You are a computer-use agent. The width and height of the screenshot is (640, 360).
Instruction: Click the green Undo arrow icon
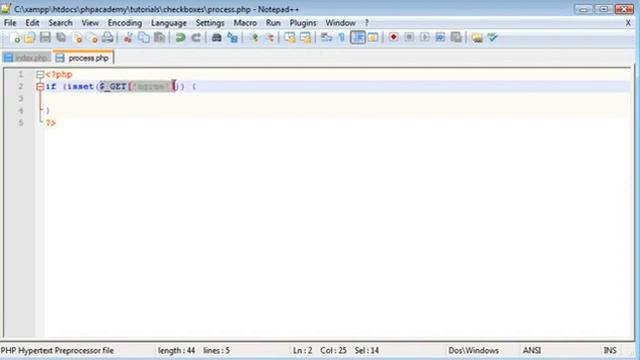tap(180, 38)
